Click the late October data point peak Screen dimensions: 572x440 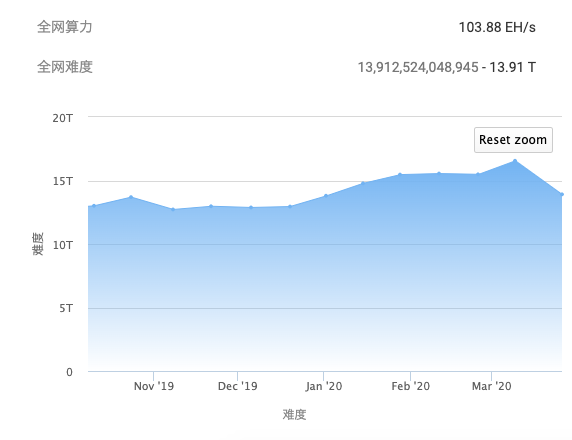131,197
